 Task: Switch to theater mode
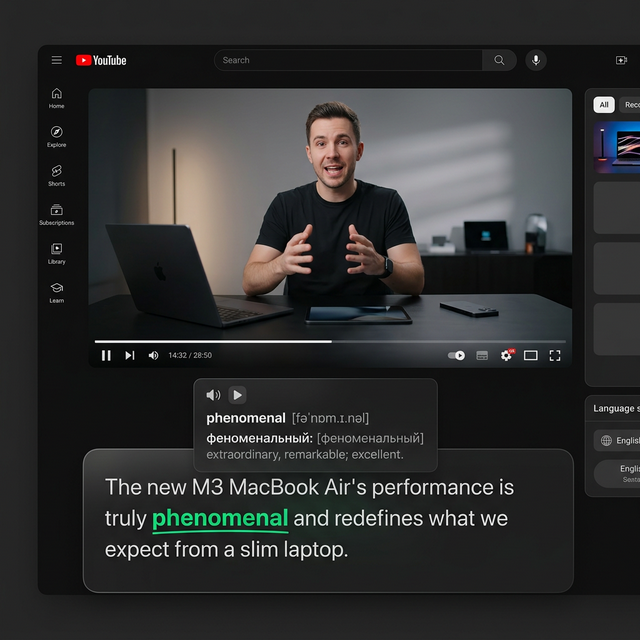click(531, 356)
